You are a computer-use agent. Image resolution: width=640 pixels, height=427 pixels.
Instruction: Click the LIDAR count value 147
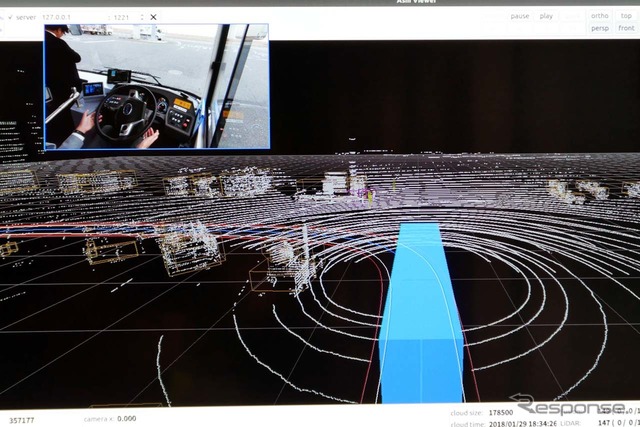click(603, 423)
